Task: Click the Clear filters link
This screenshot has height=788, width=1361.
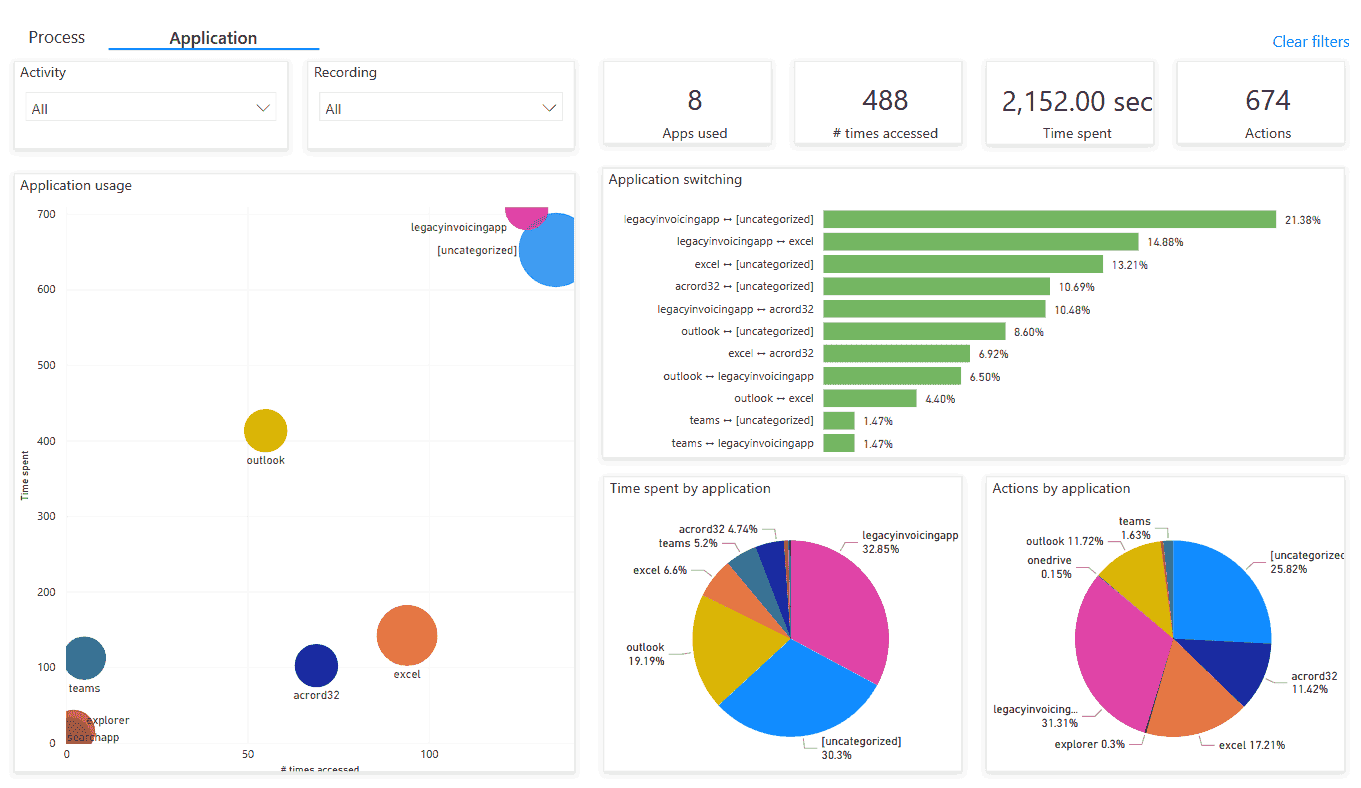Action: coord(1310,42)
